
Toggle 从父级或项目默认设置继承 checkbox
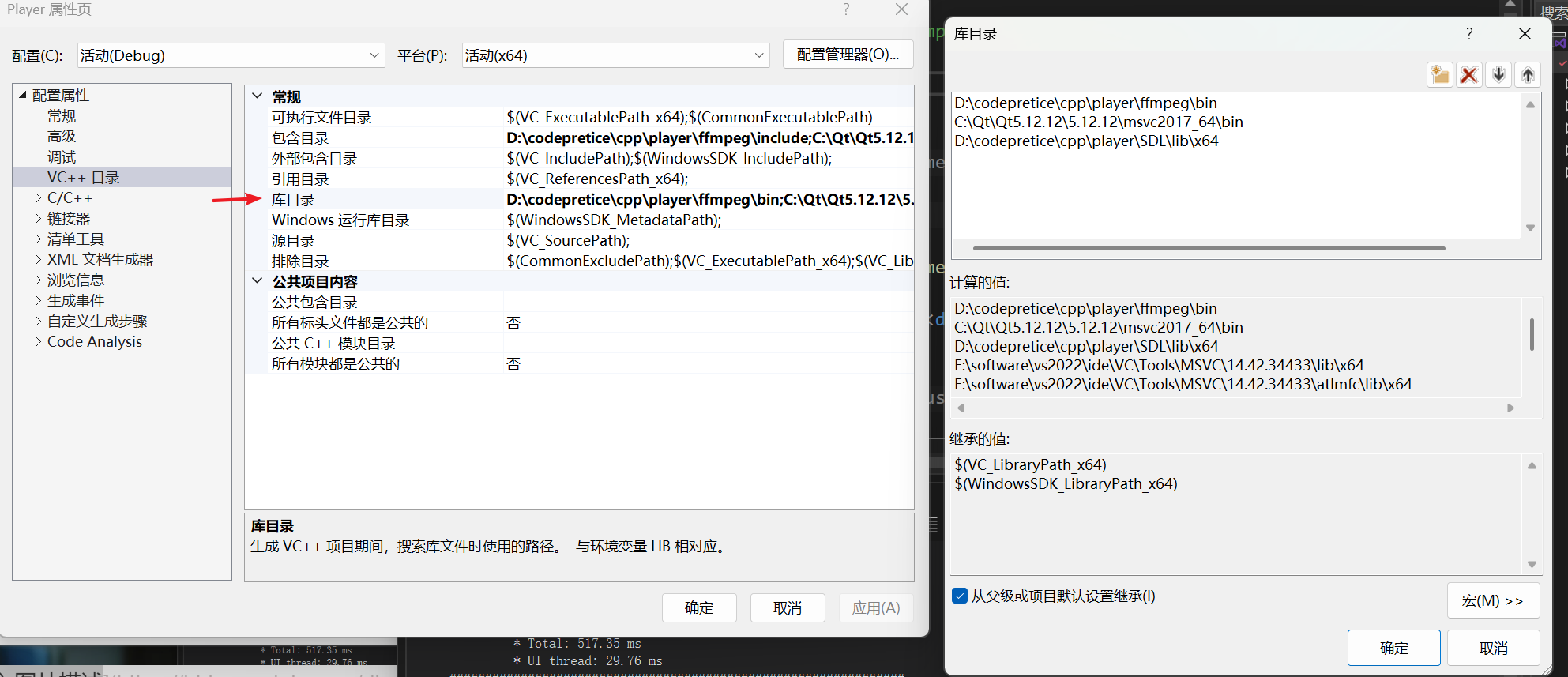coord(960,596)
